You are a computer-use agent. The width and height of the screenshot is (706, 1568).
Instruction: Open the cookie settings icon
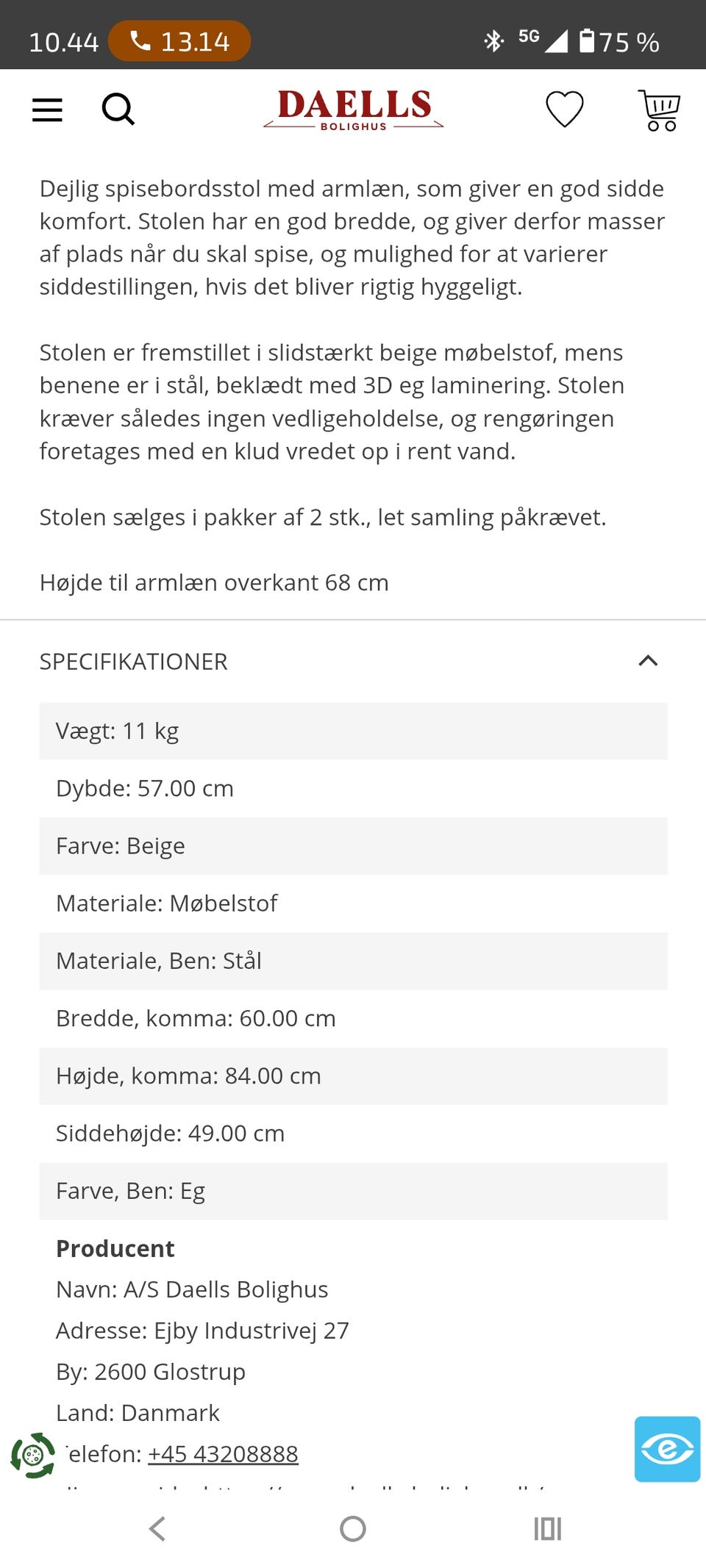tap(32, 1455)
